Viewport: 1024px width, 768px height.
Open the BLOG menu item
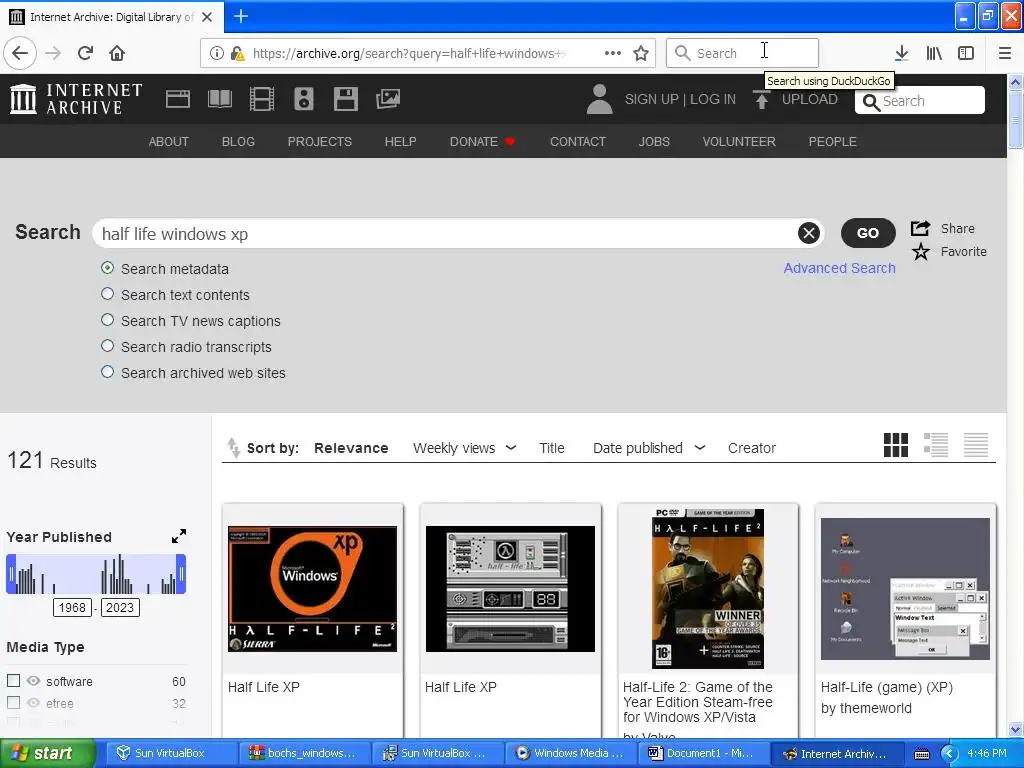click(x=238, y=142)
